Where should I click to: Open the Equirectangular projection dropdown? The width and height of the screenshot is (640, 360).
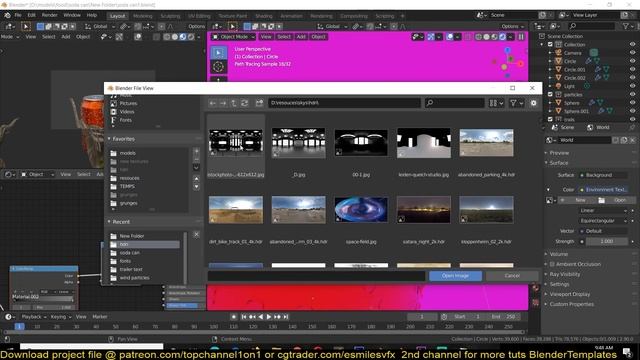(603, 220)
